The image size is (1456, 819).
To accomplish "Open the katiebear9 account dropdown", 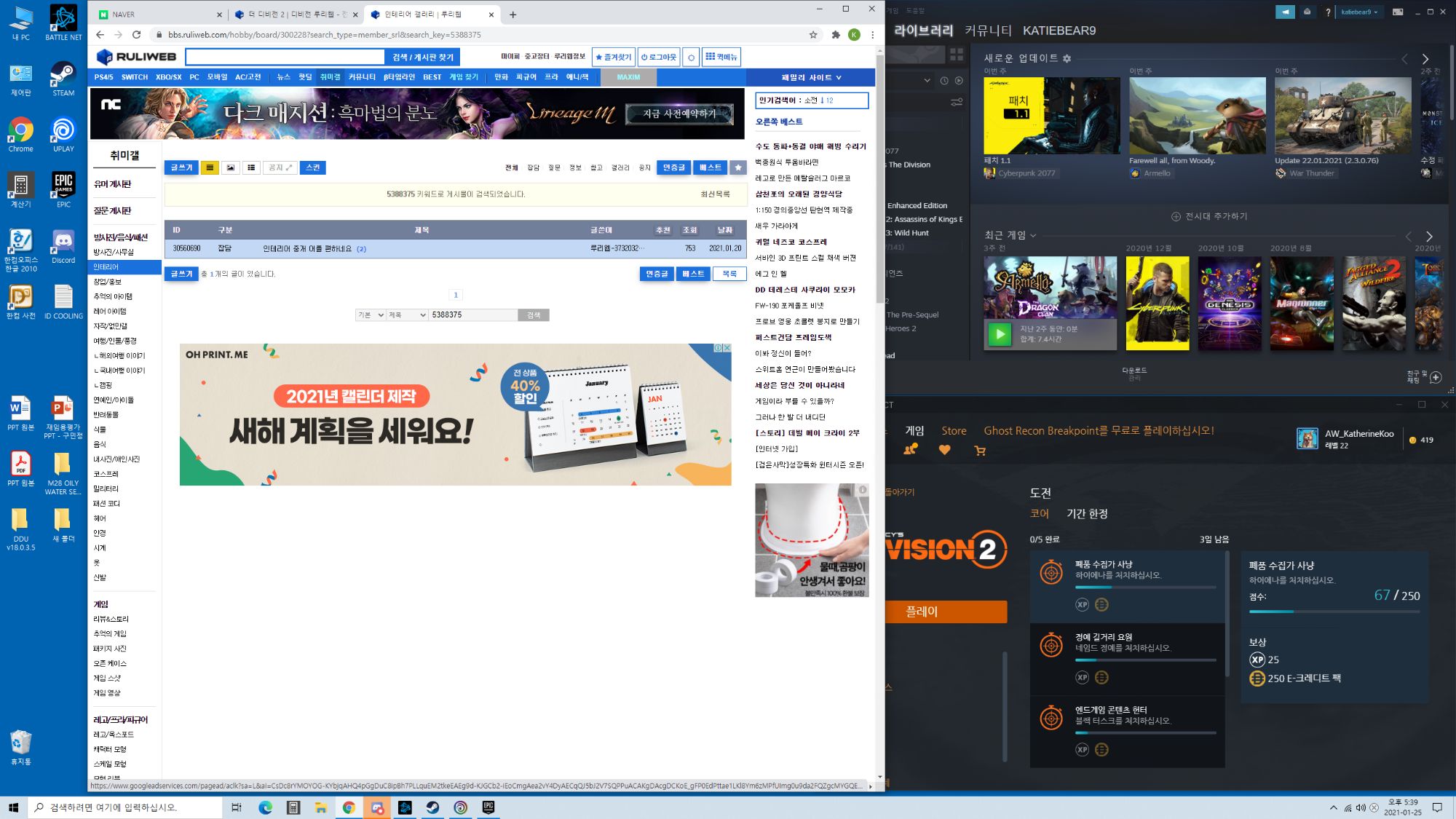I will point(1359,12).
